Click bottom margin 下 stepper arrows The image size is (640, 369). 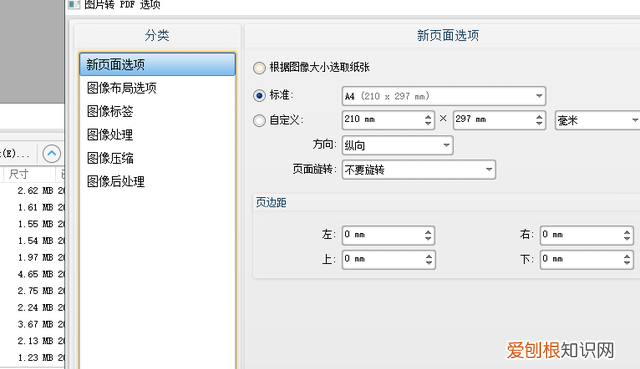tap(627, 260)
